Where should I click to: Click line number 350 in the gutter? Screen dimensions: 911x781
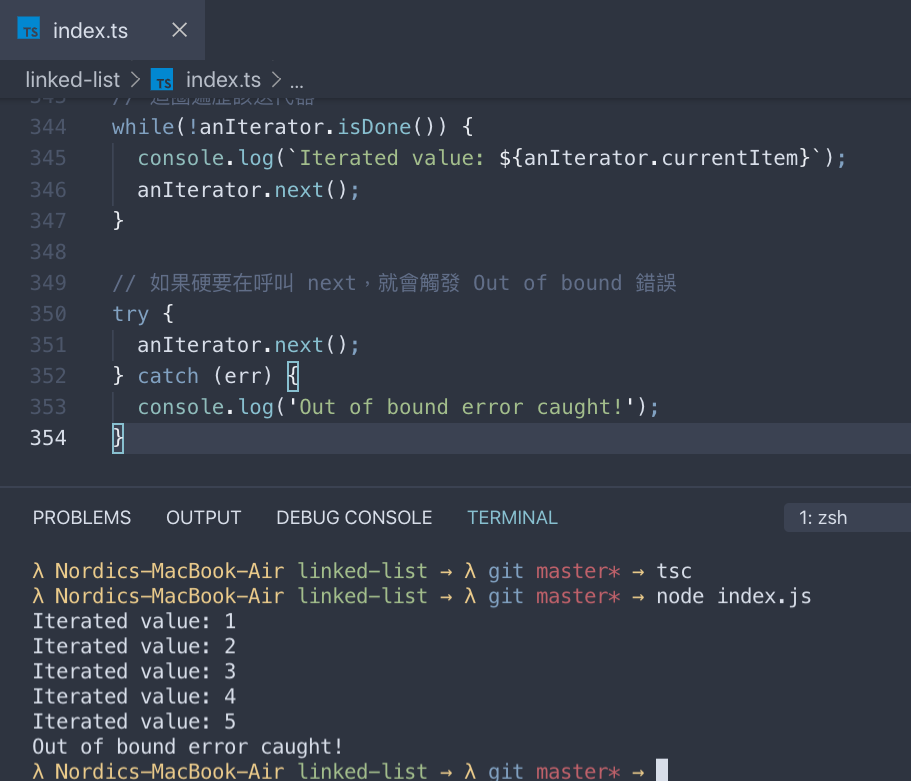[x=48, y=314]
